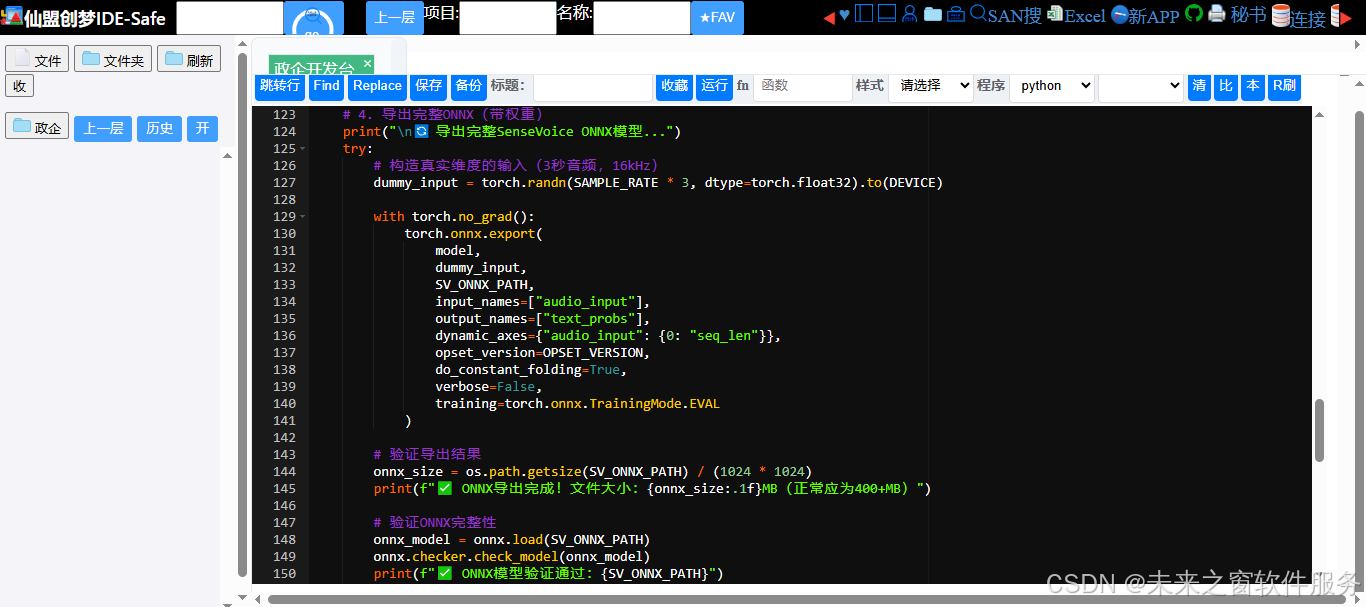The height and width of the screenshot is (607, 1366).
Task: Click the R刷 refresh button
Action: click(x=1285, y=86)
